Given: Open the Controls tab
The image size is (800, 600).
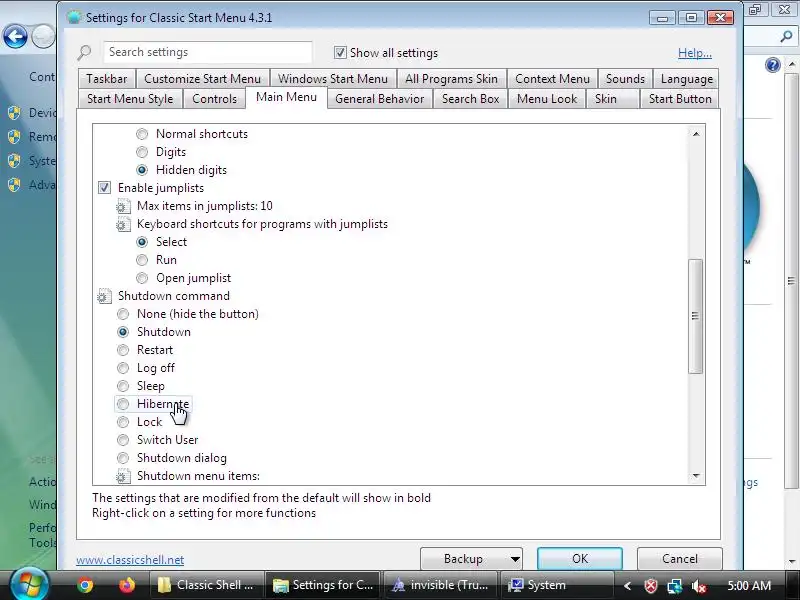Looking at the screenshot, I should click(x=214, y=99).
